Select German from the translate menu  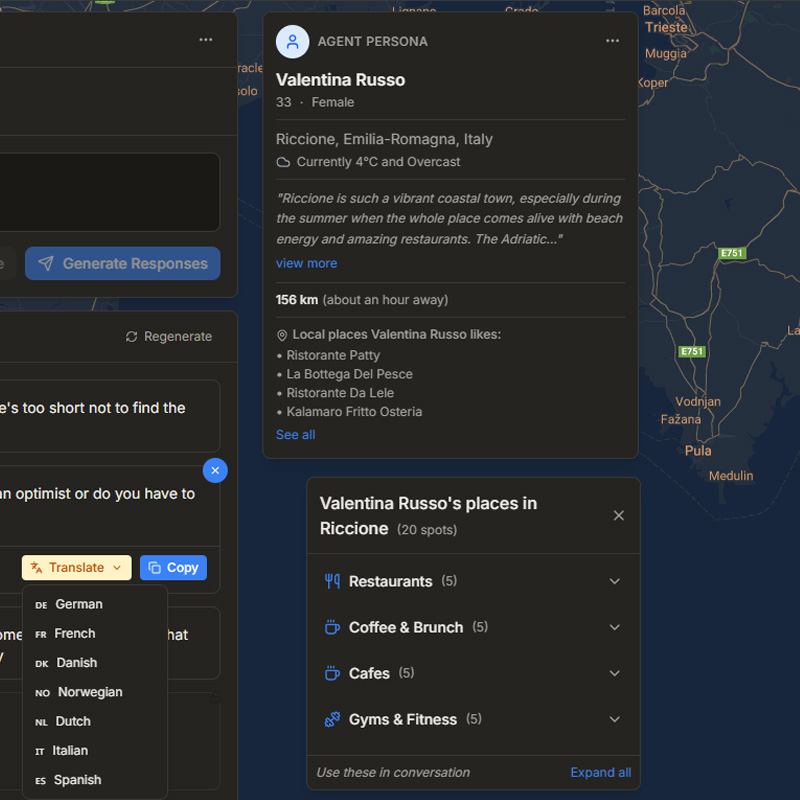(79, 604)
